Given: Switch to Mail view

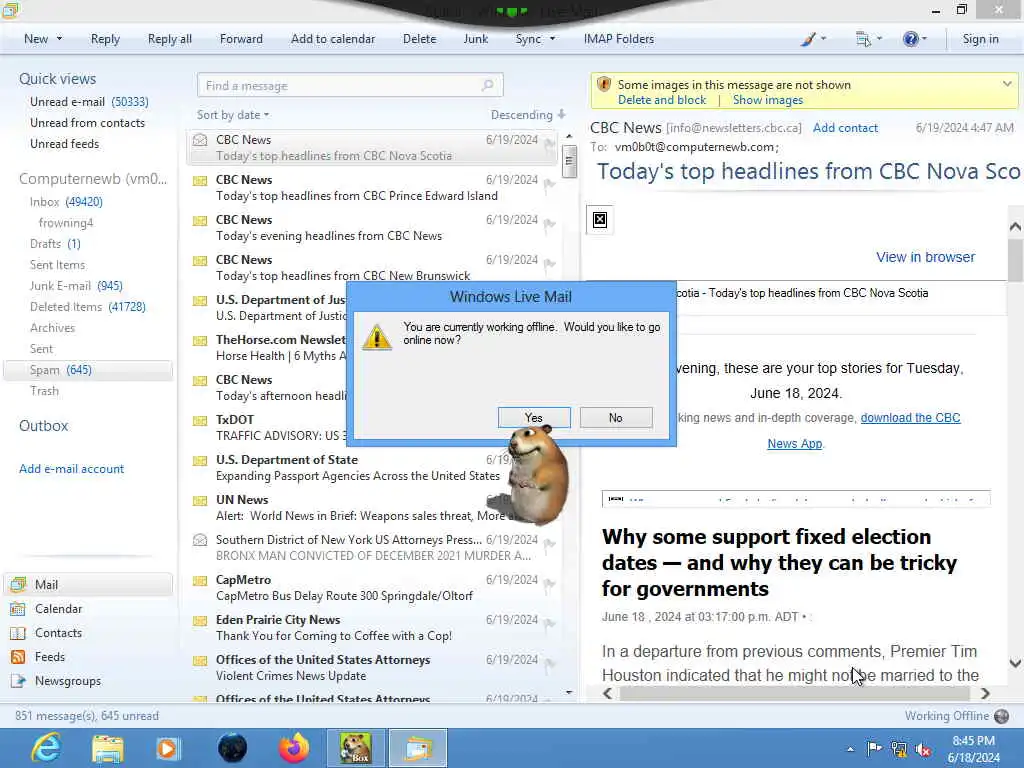Looking at the screenshot, I should pyautogui.click(x=88, y=584).
